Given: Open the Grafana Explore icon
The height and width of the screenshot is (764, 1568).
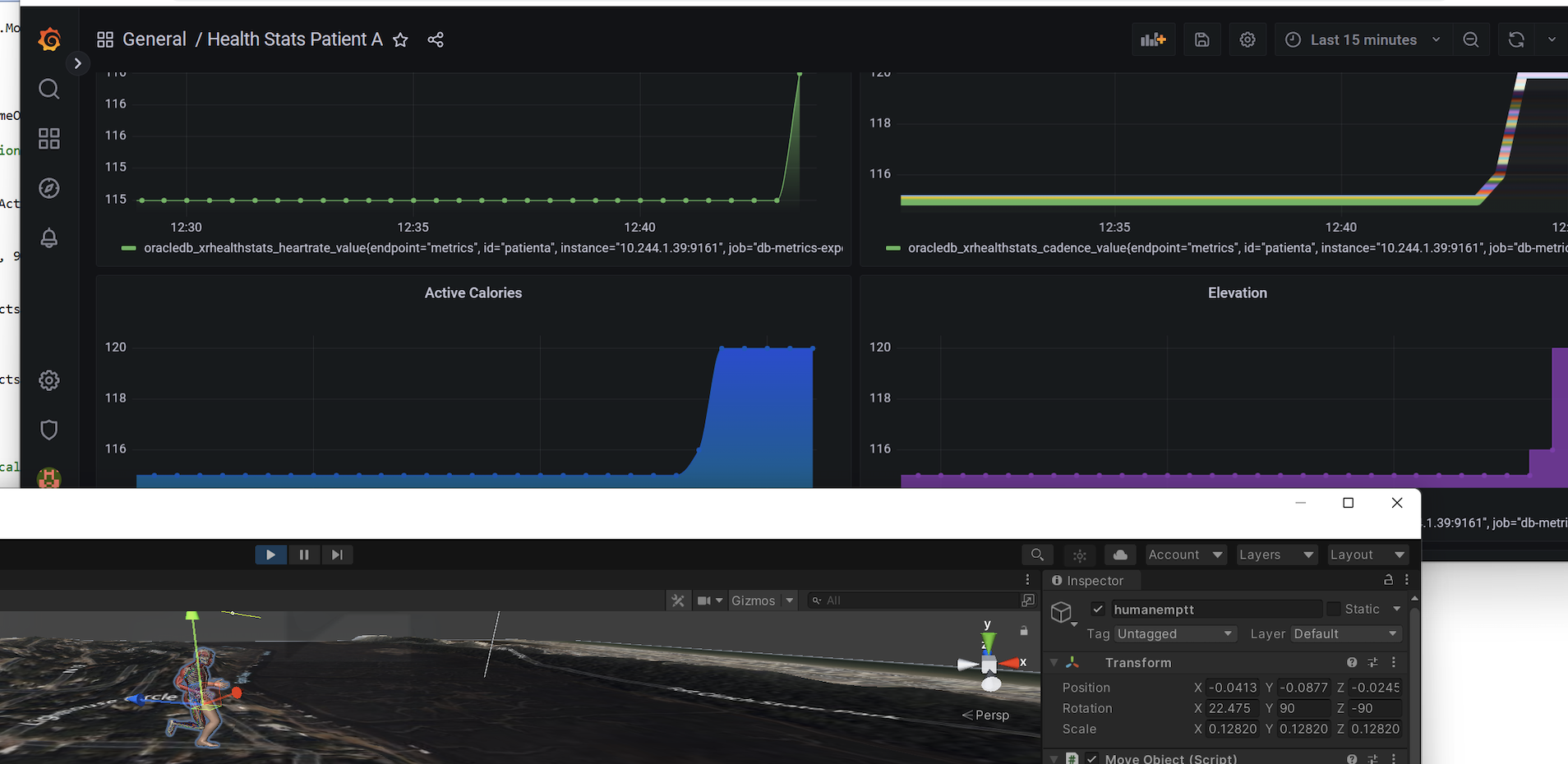Looking at the screenshot, I should pyautogui.click(x=48, y=187).
